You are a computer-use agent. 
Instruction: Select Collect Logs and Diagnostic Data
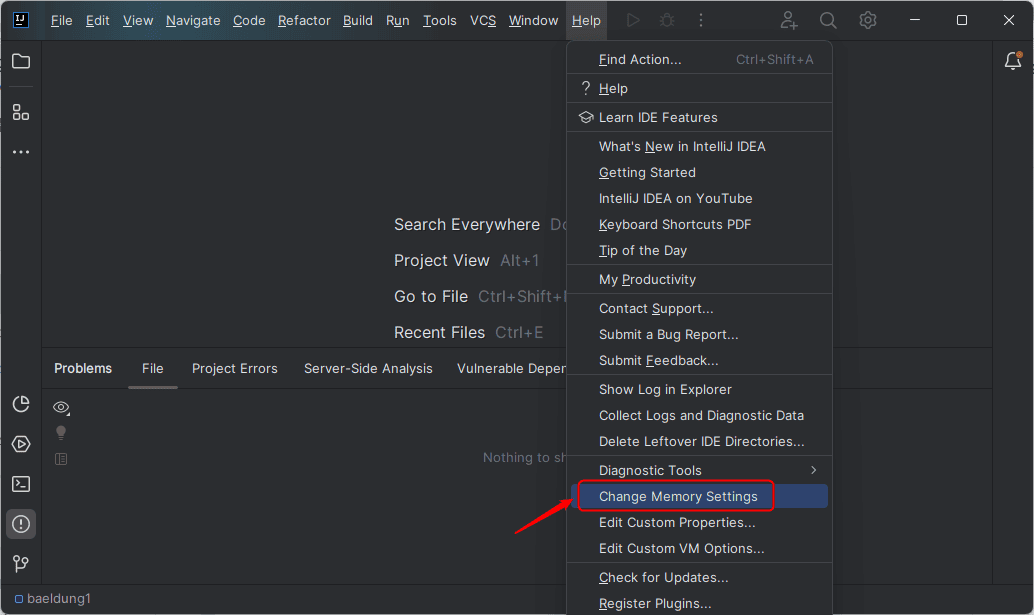click(x=699, y=416)
